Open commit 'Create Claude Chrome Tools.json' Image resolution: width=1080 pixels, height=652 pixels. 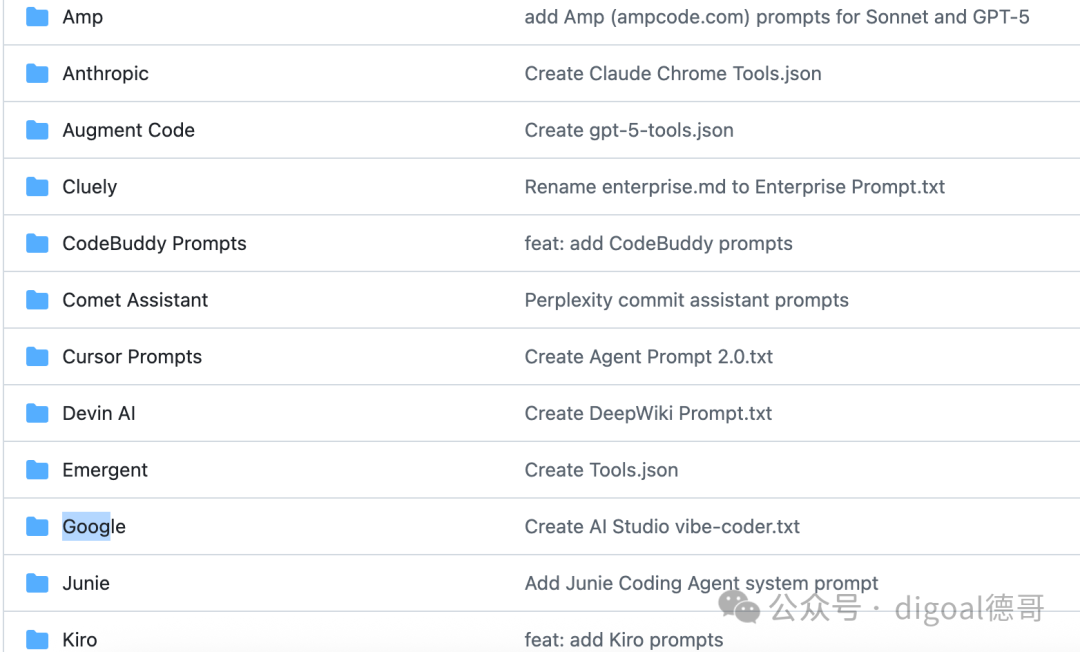tap(673, 73)
